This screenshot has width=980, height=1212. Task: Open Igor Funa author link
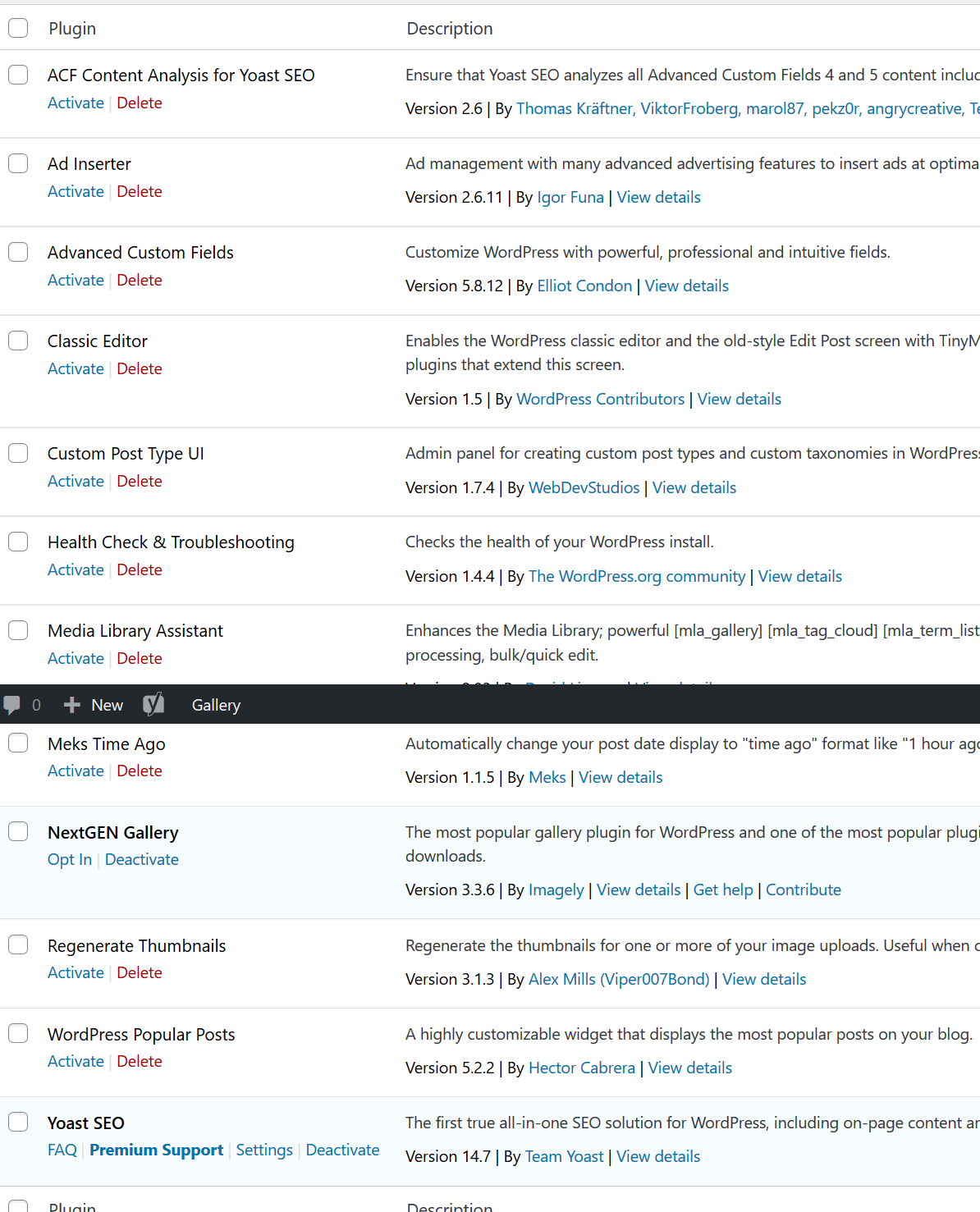click(x=570, y=197)
